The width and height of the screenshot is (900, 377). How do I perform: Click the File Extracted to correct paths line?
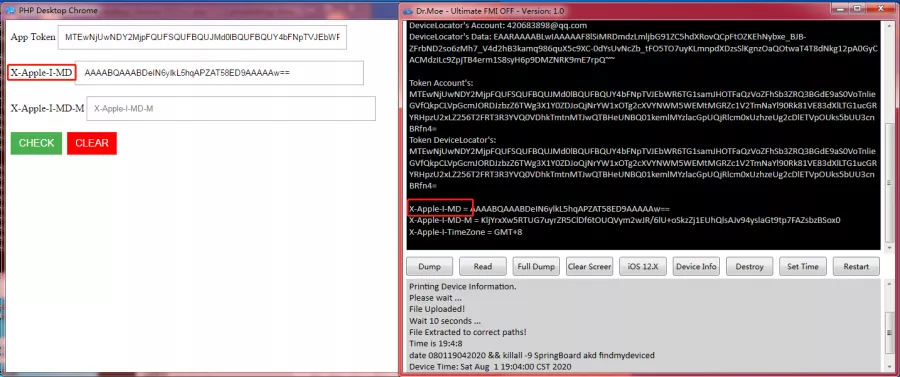click(468, 332)
